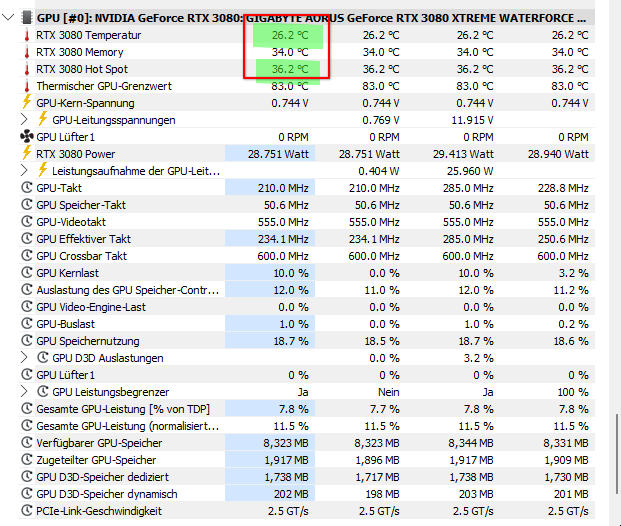Click lightning icon of RTX 3080 Power
The image size is (621, 526).
(27, 153)
